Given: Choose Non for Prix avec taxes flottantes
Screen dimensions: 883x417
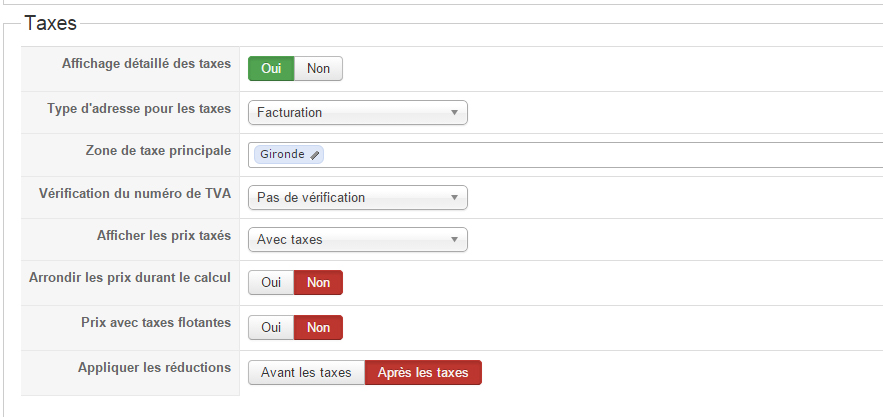Looking at the screenshot, I should pos(318,327).
